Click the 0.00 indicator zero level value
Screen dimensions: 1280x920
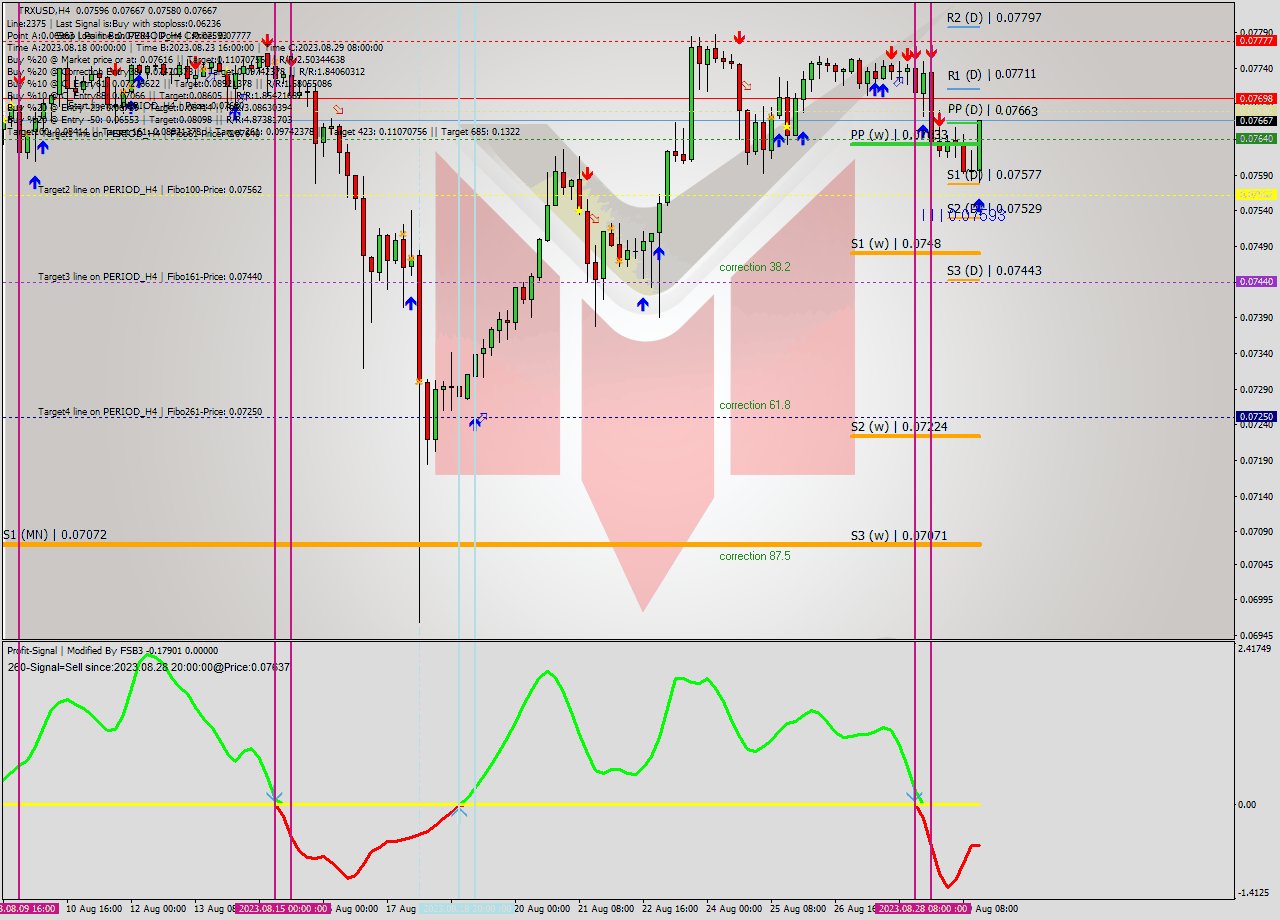[1247, 804]
